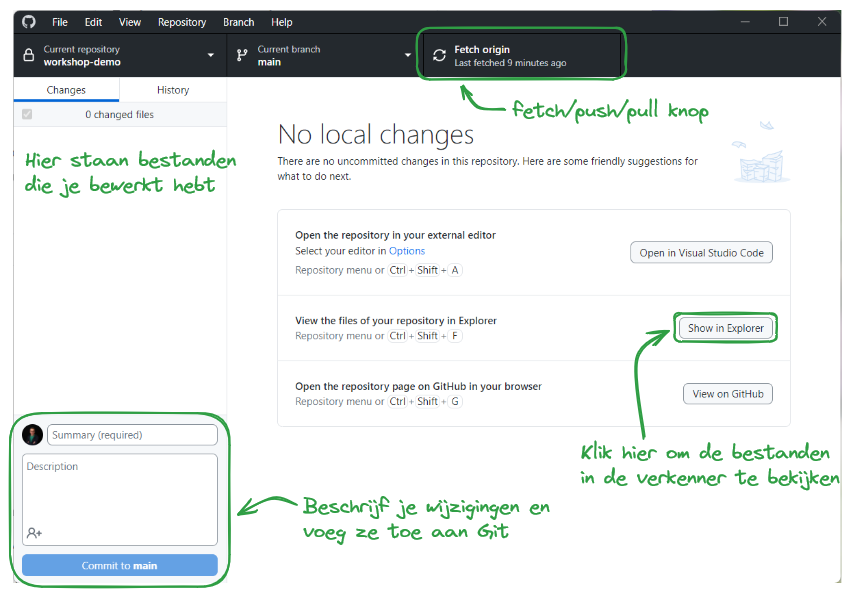Click Show in Explorer
The width and height of the screenshot is (851, 596).
[727, 328]
